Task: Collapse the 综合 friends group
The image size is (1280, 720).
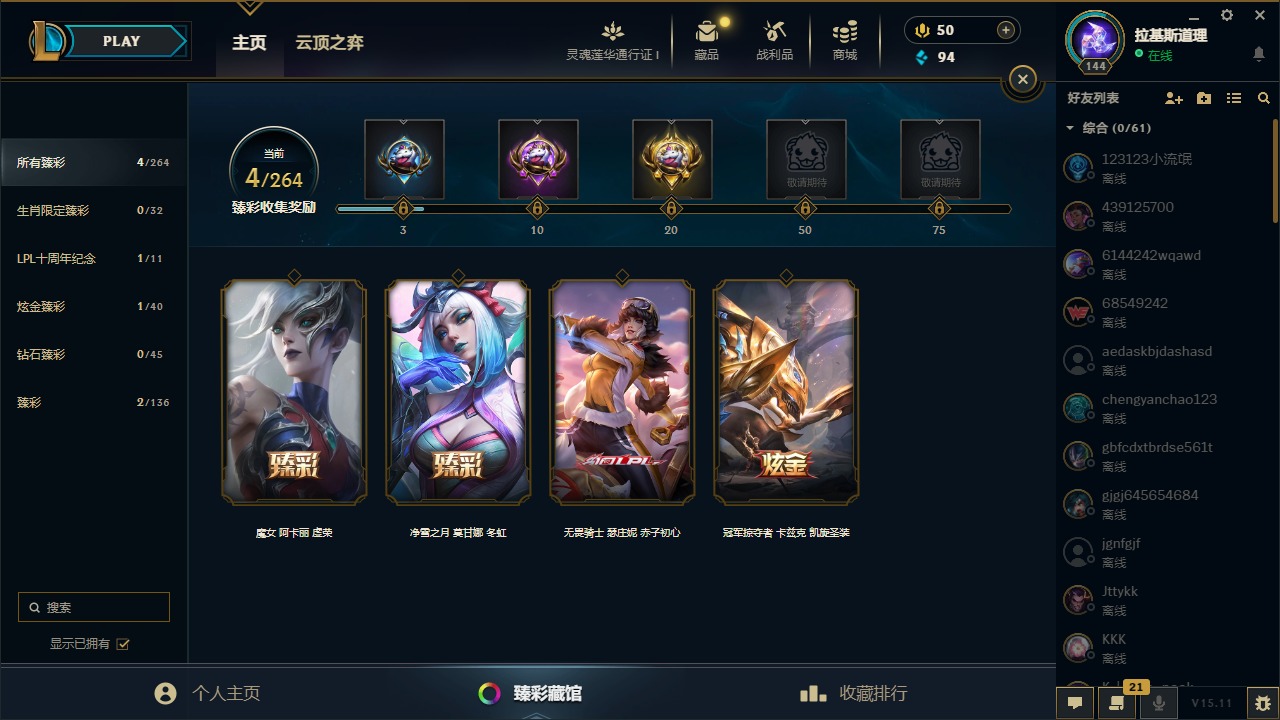Action: coord(1070,128)
